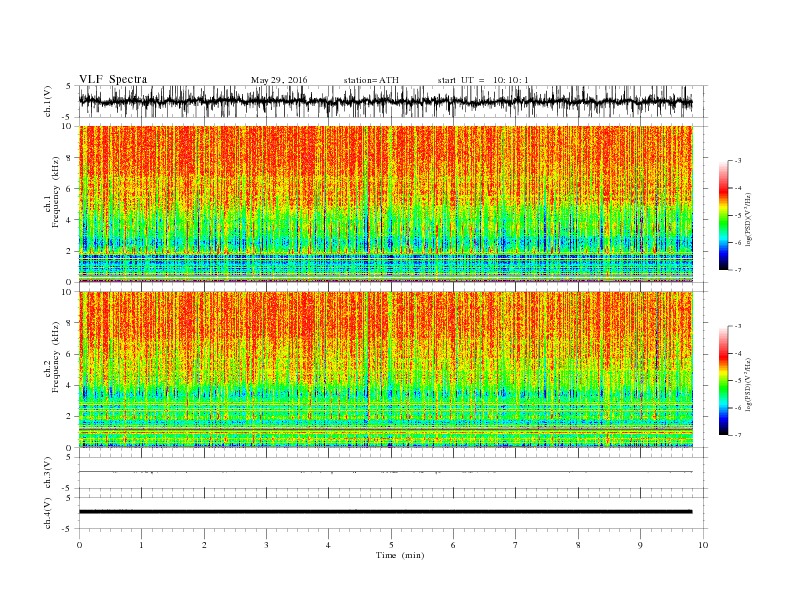Click the "station=ATH" header label
Screen dimensions: 792x612
click(x=371, y=80)
